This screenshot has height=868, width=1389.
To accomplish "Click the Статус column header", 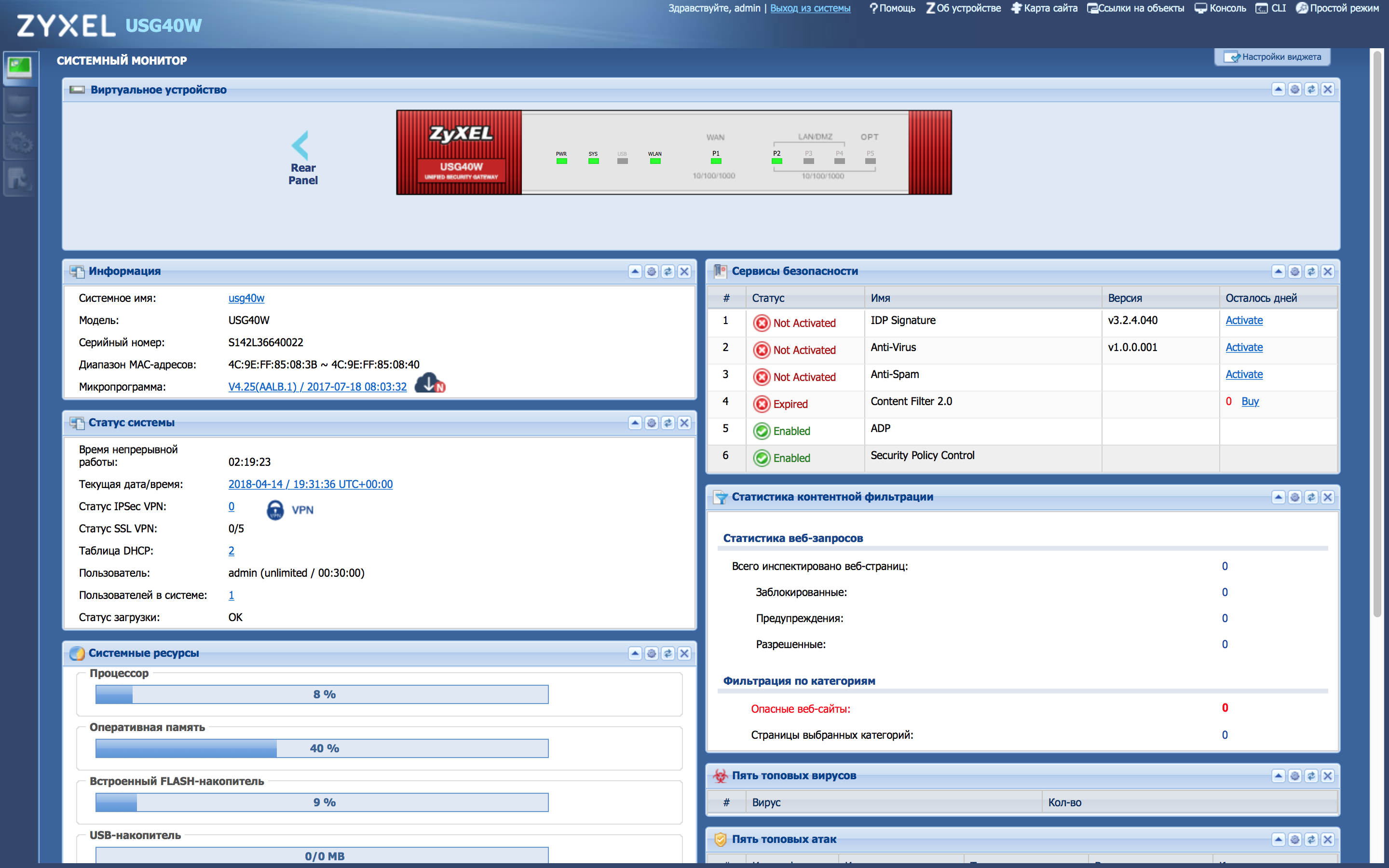I will (x=805, y=298).
